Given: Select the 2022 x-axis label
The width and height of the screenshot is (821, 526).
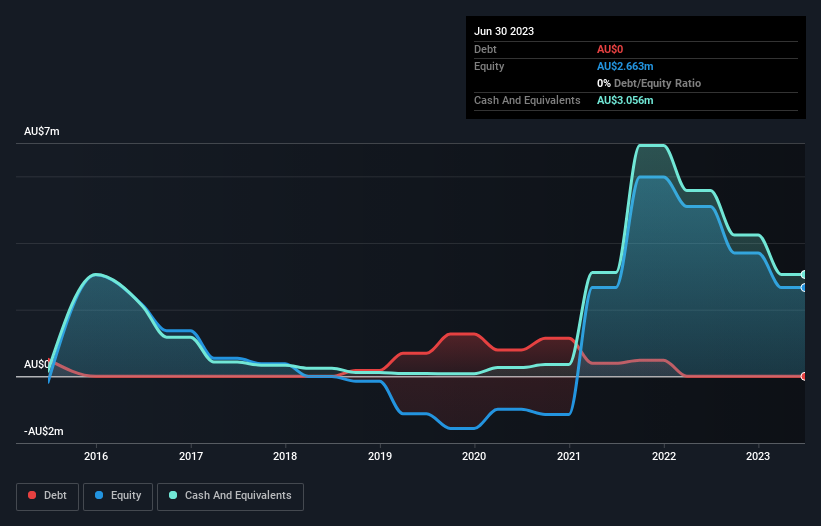Looking at the screenshot, I should [x=664, y=456].
